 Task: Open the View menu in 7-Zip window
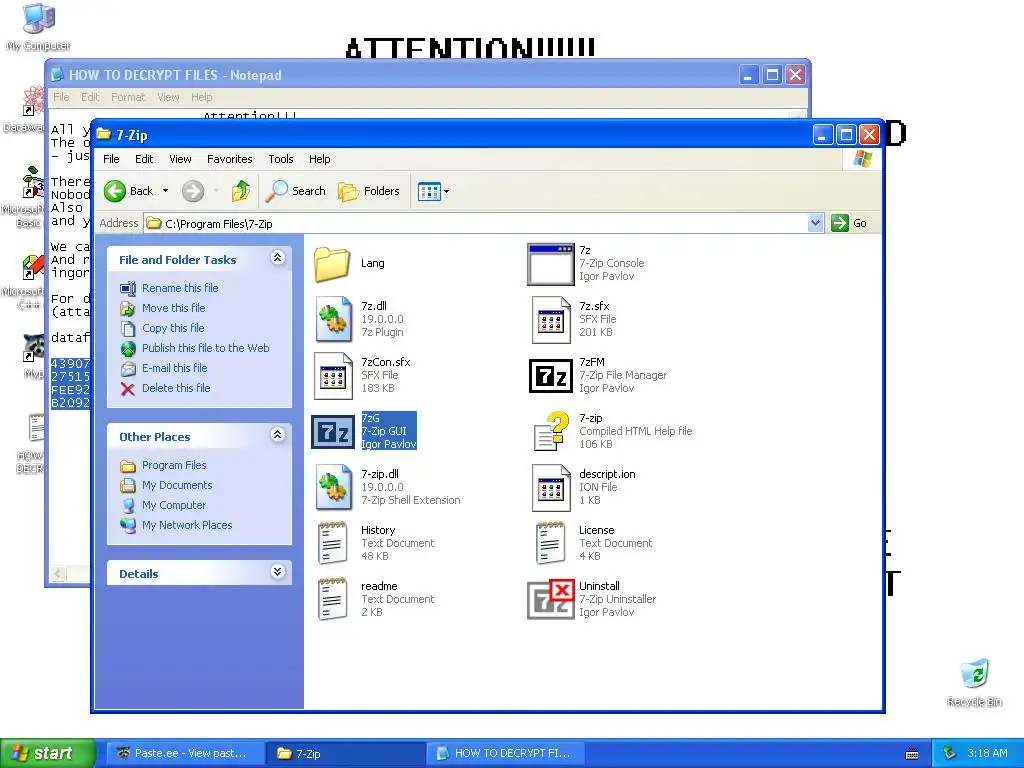pyautogui.click(x=180, y=159)
